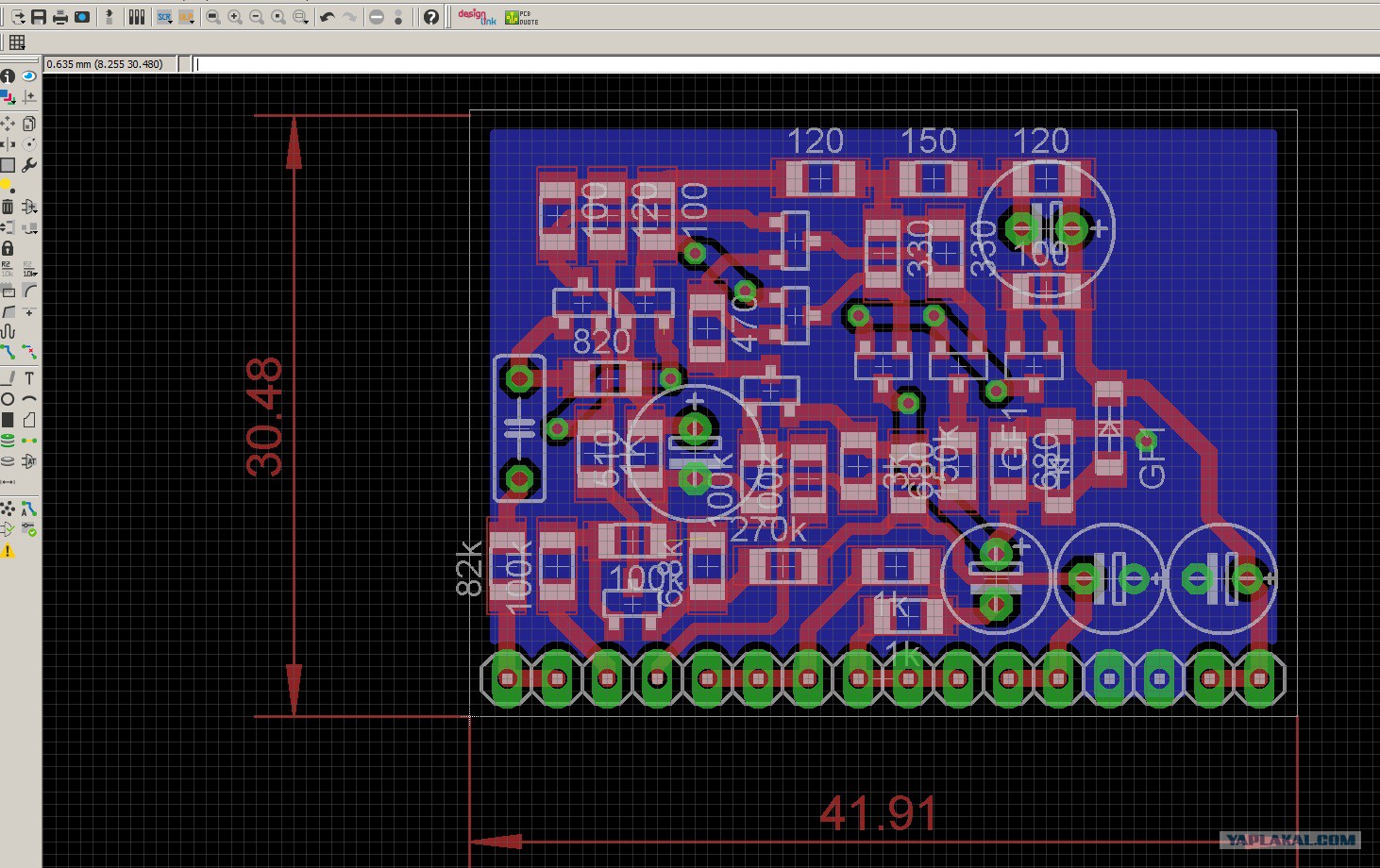1380x868 pixels.
Task: Click the Stop command icon
Action: (377, 17)
